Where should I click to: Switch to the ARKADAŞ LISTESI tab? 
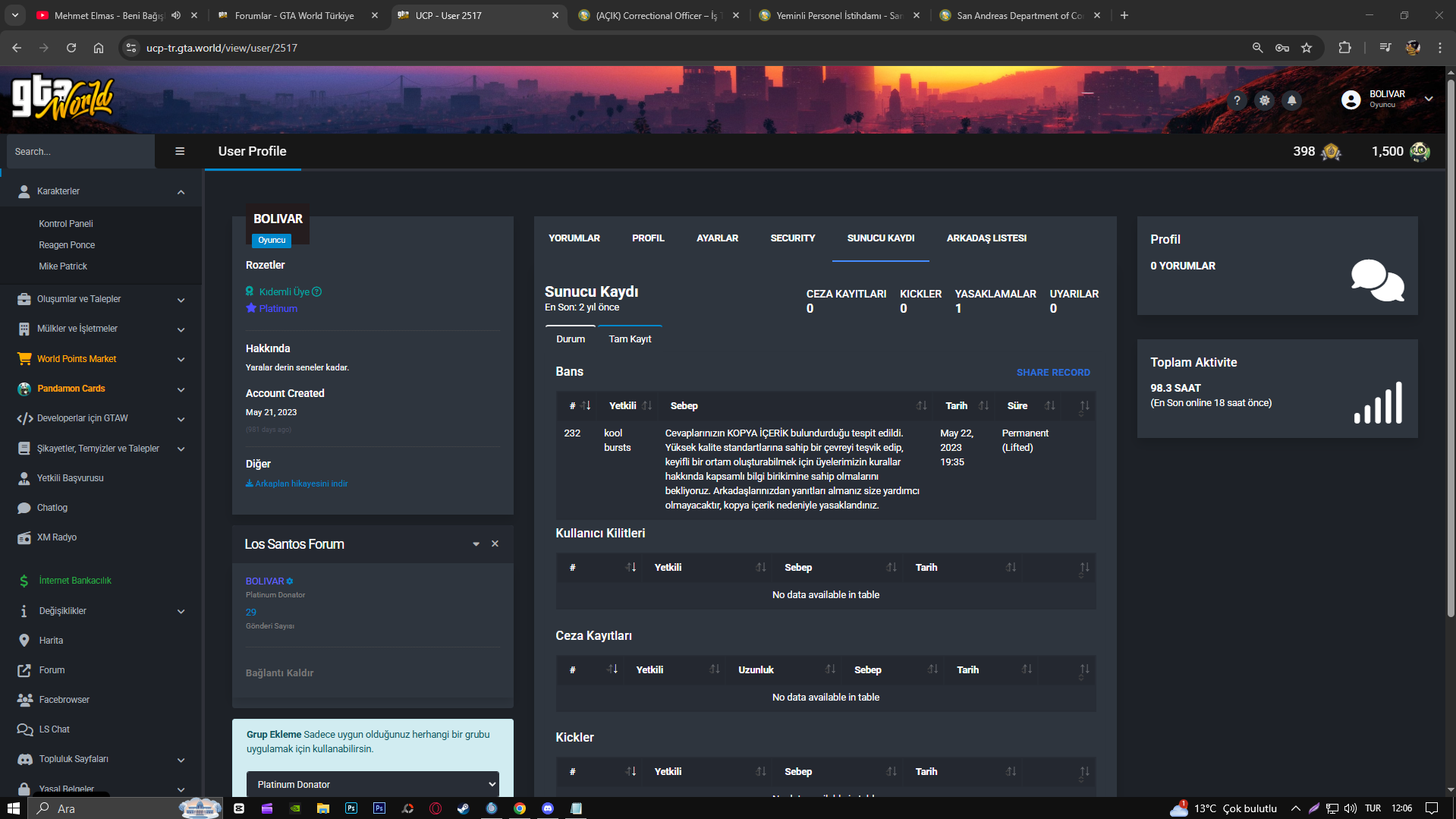click(986, 238)
